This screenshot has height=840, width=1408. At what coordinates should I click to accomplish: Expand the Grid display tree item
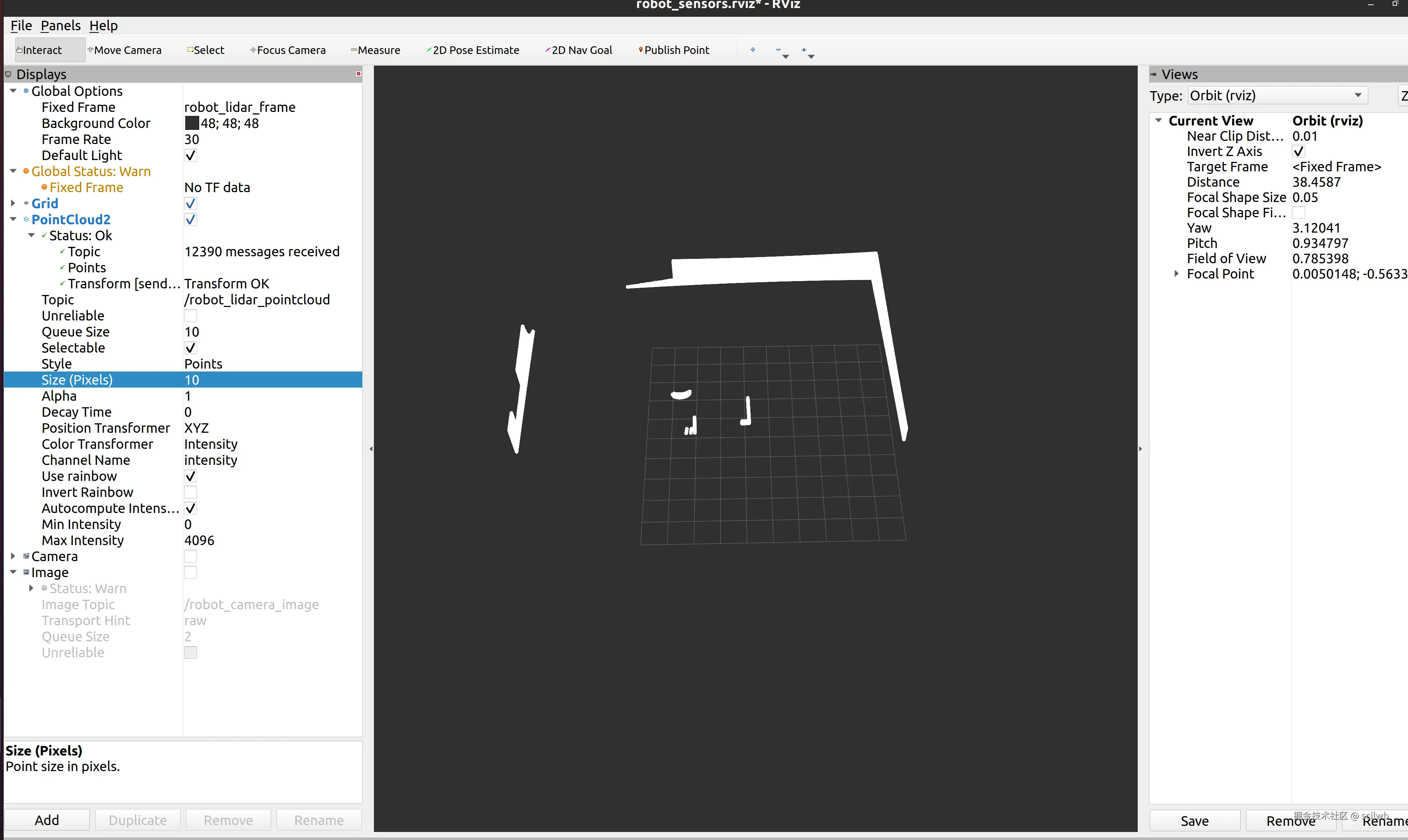pos(13,203)
